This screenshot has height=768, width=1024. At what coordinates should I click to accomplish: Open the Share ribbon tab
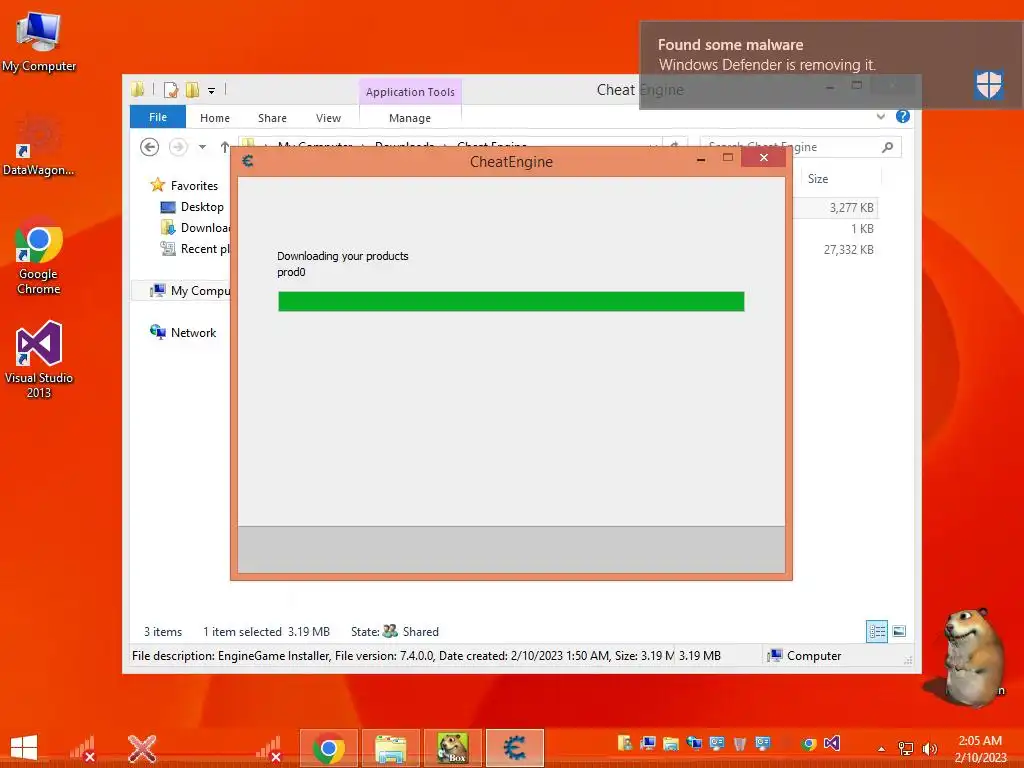coord(272,118)
